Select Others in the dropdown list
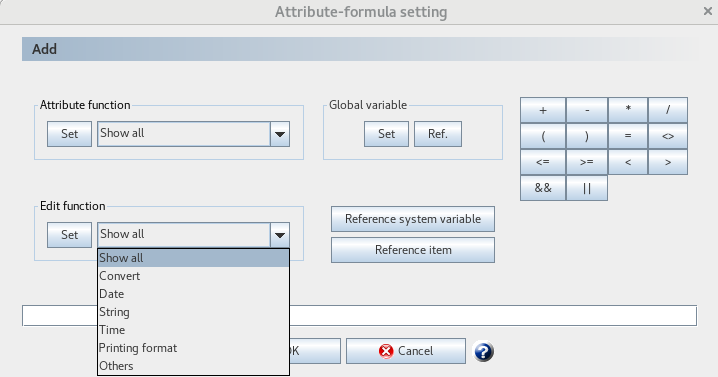The height and width of the screenshot is (377, 718). [193, 366]
